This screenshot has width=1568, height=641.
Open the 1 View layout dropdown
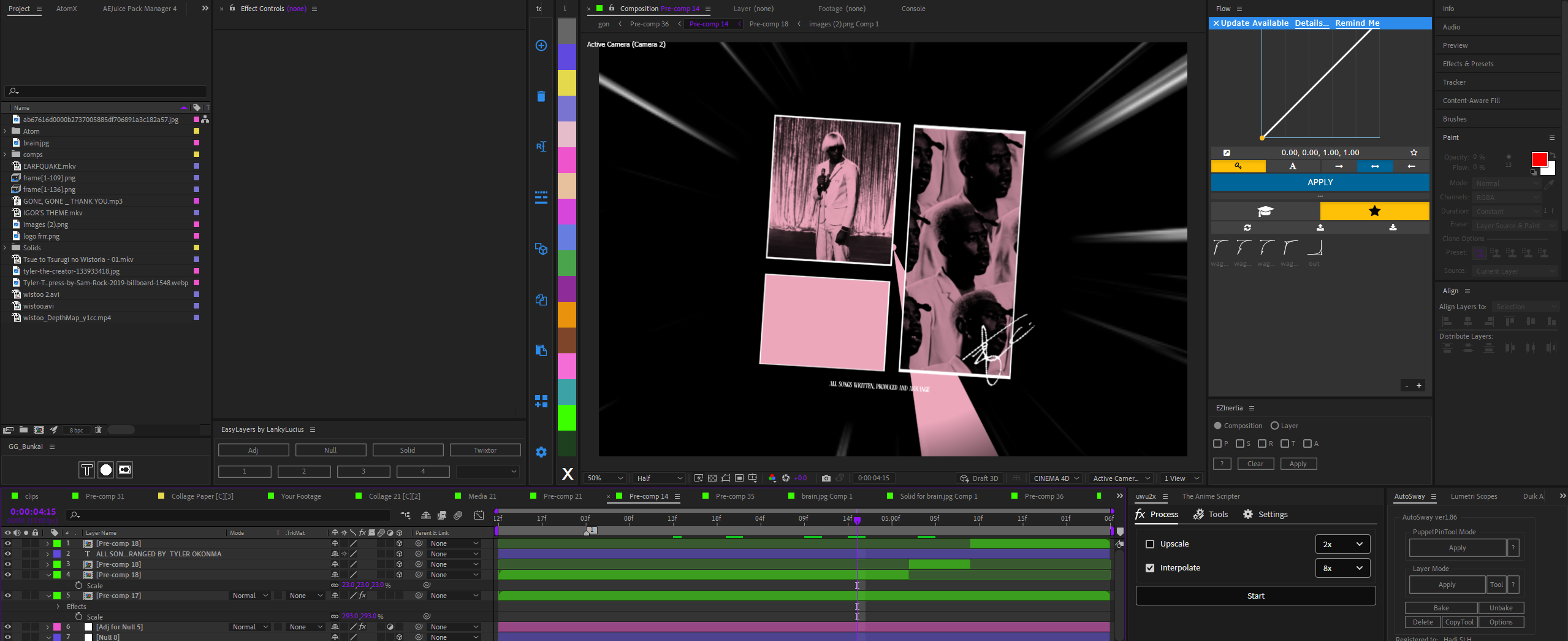[1181, 478]
